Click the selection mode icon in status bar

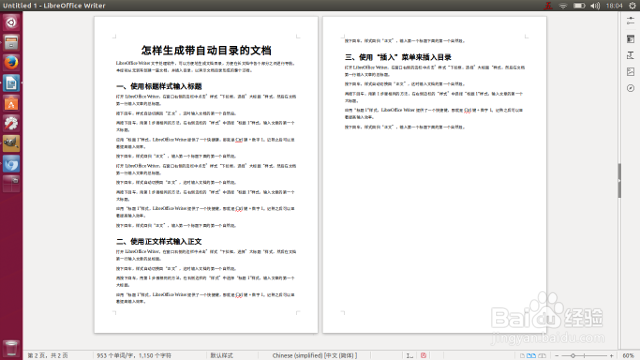[x=409, y=356]
